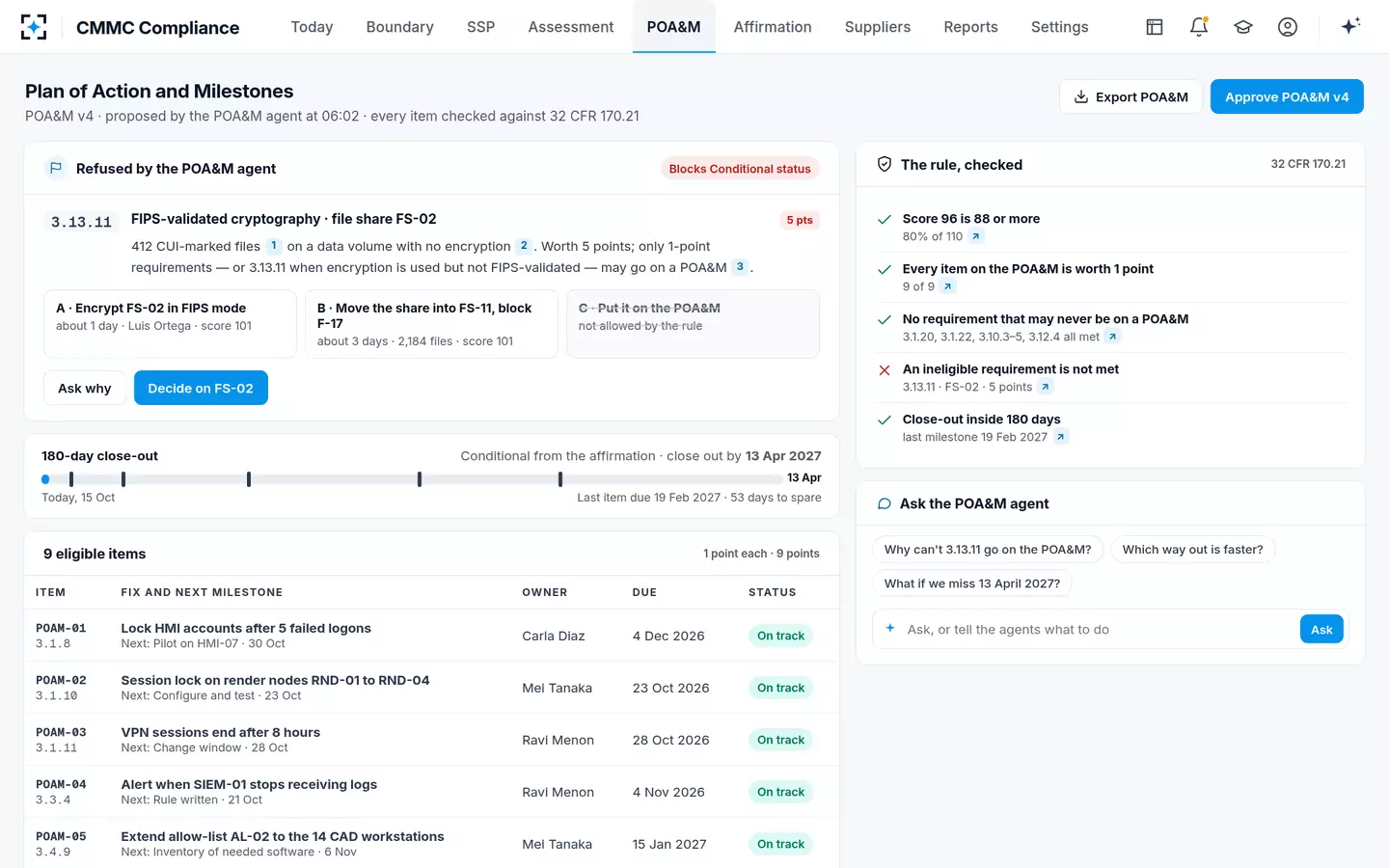
Task: Click the shield icon beside The rule, checked
Action: [884, 164]
